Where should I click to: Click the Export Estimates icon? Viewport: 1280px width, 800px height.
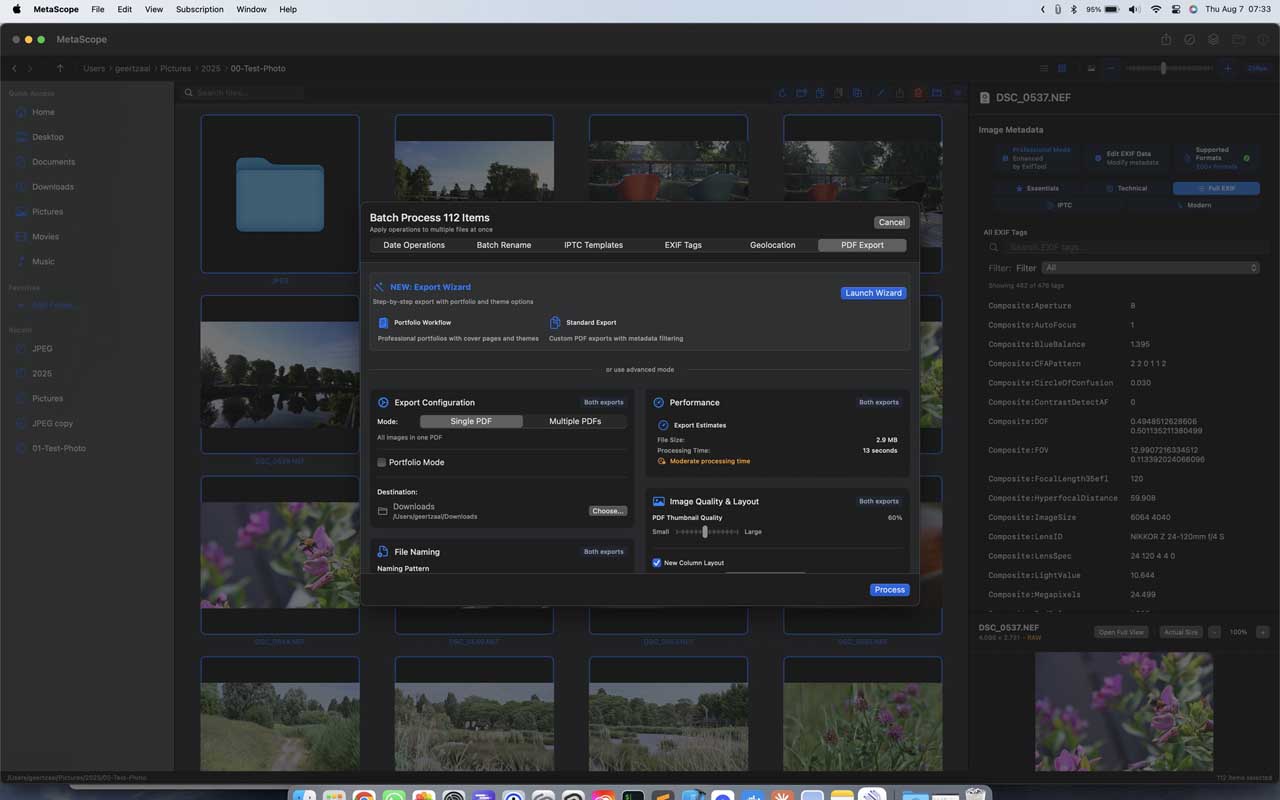(x=663, y=425)
